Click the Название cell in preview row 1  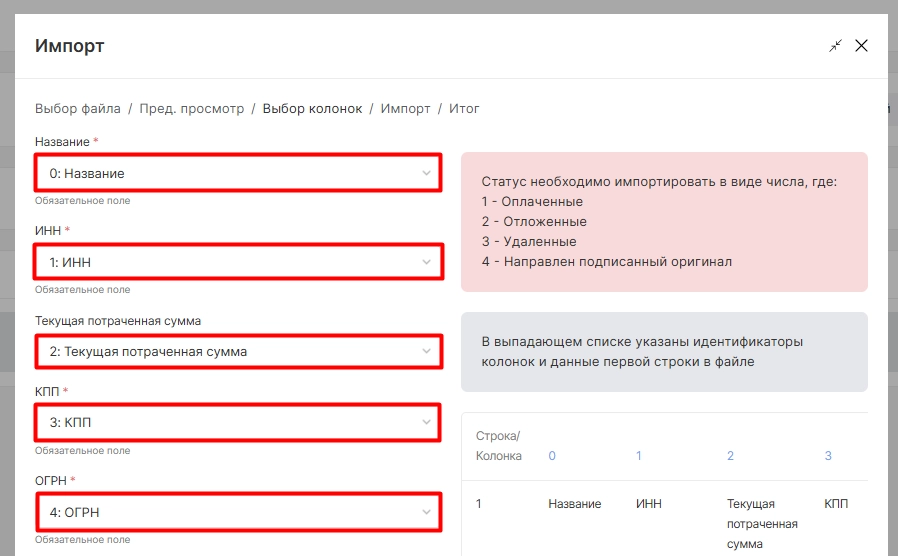pos(574,504)
